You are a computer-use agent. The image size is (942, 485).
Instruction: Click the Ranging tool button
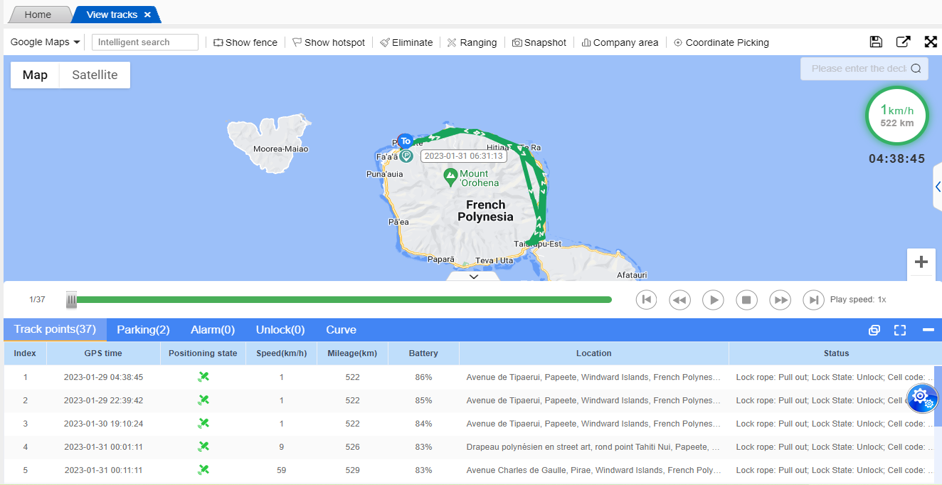tap(471, 43)
